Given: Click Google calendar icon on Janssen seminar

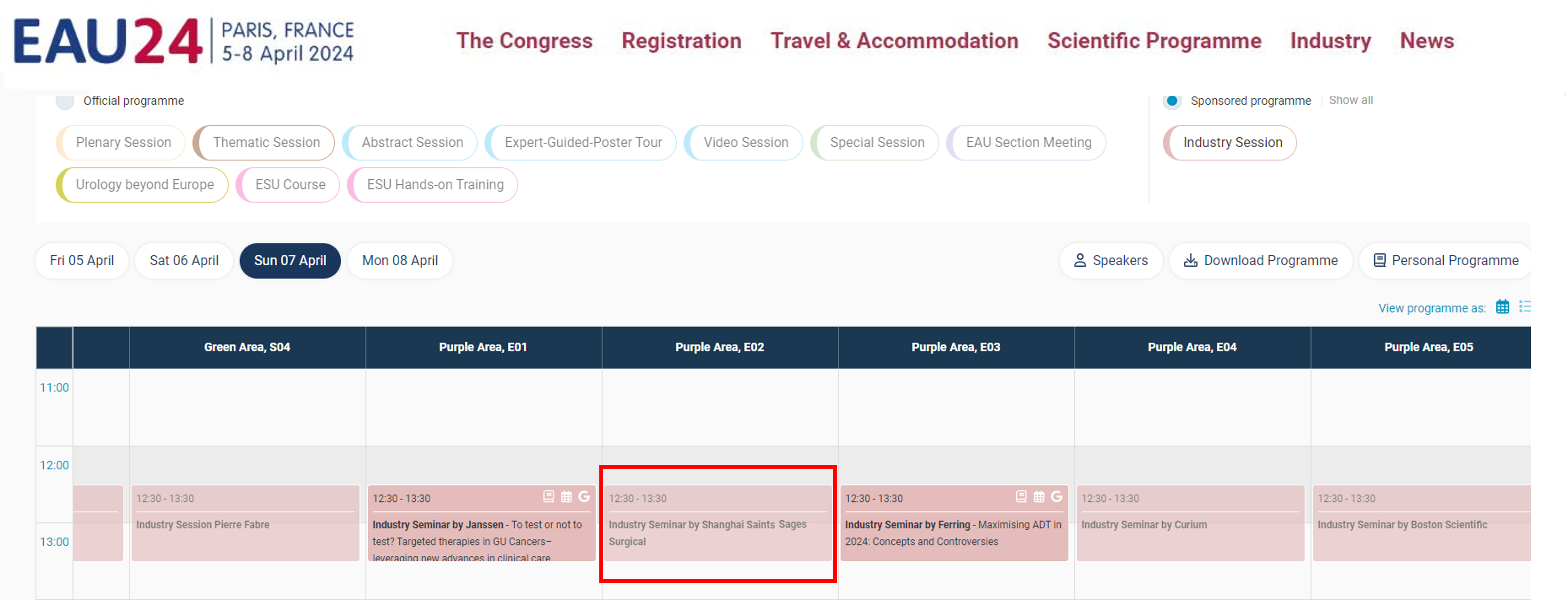Looking at the screenshot, I should click(x=584, y=496).
